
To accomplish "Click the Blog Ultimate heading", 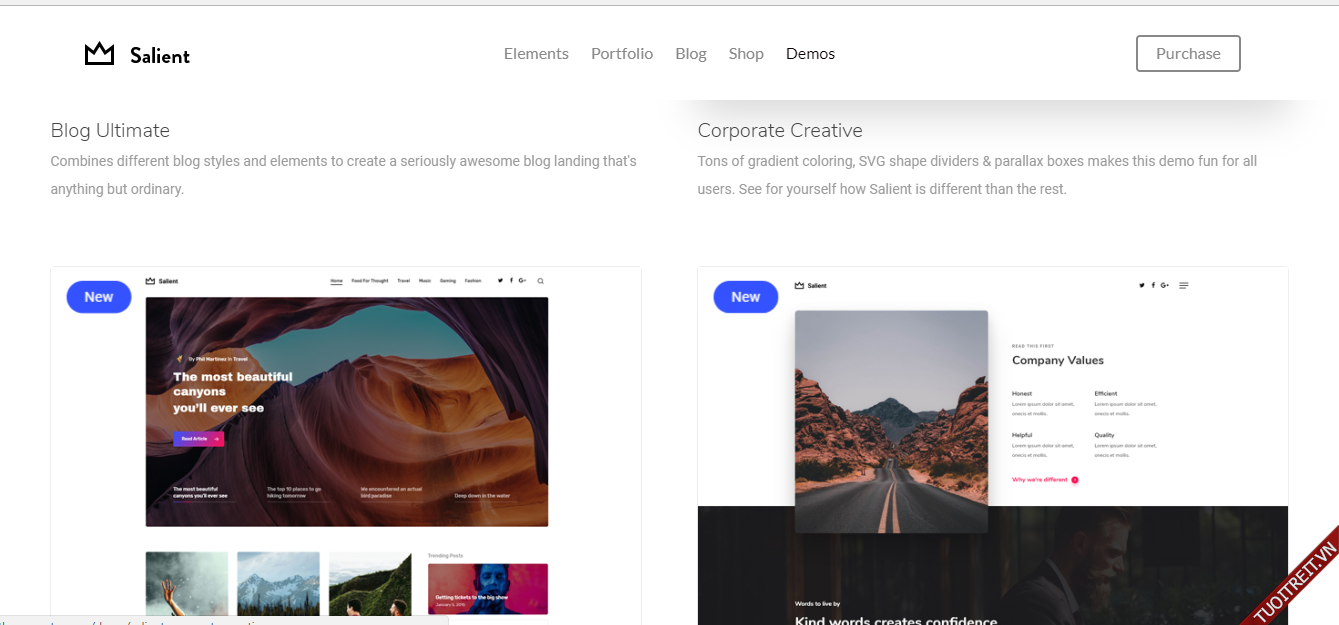I will tap(110, 131).
